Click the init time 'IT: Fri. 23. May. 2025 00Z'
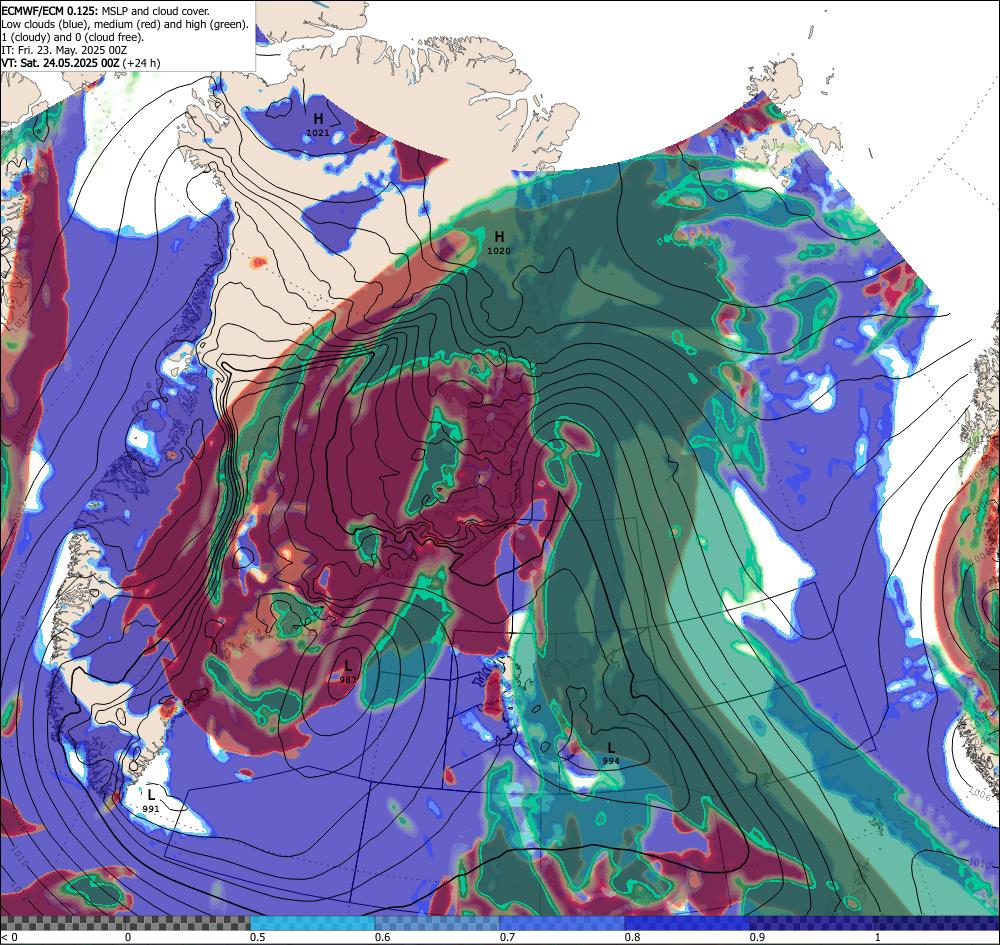 point(64,50)
